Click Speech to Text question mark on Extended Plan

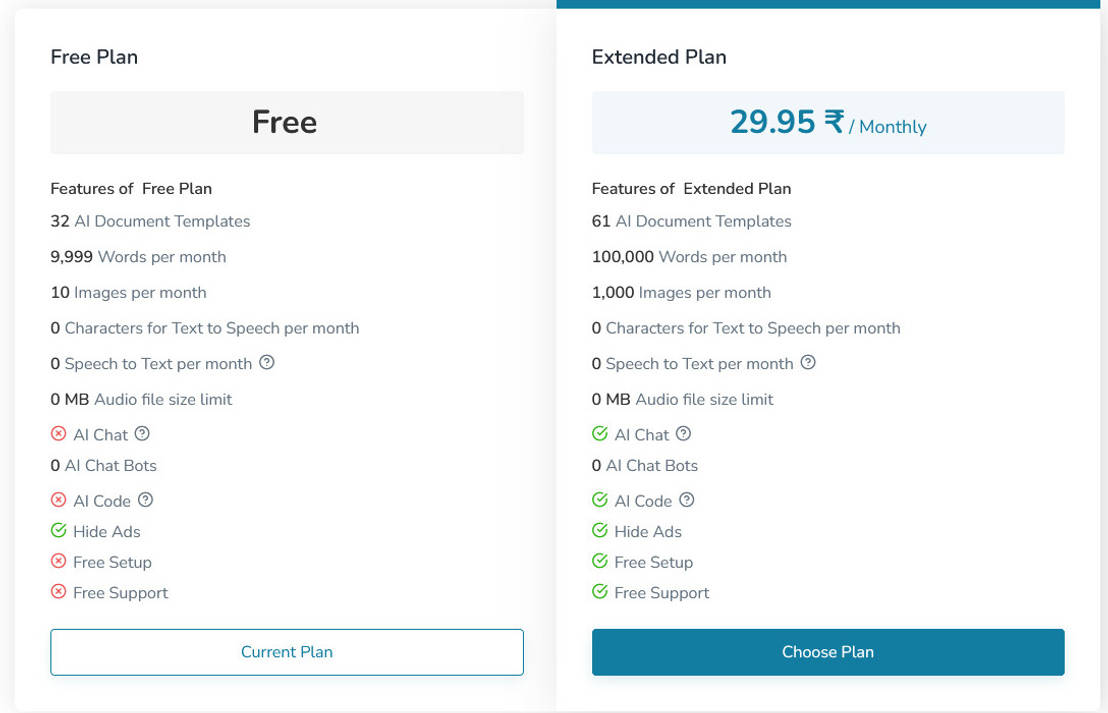tap(808, 364)
